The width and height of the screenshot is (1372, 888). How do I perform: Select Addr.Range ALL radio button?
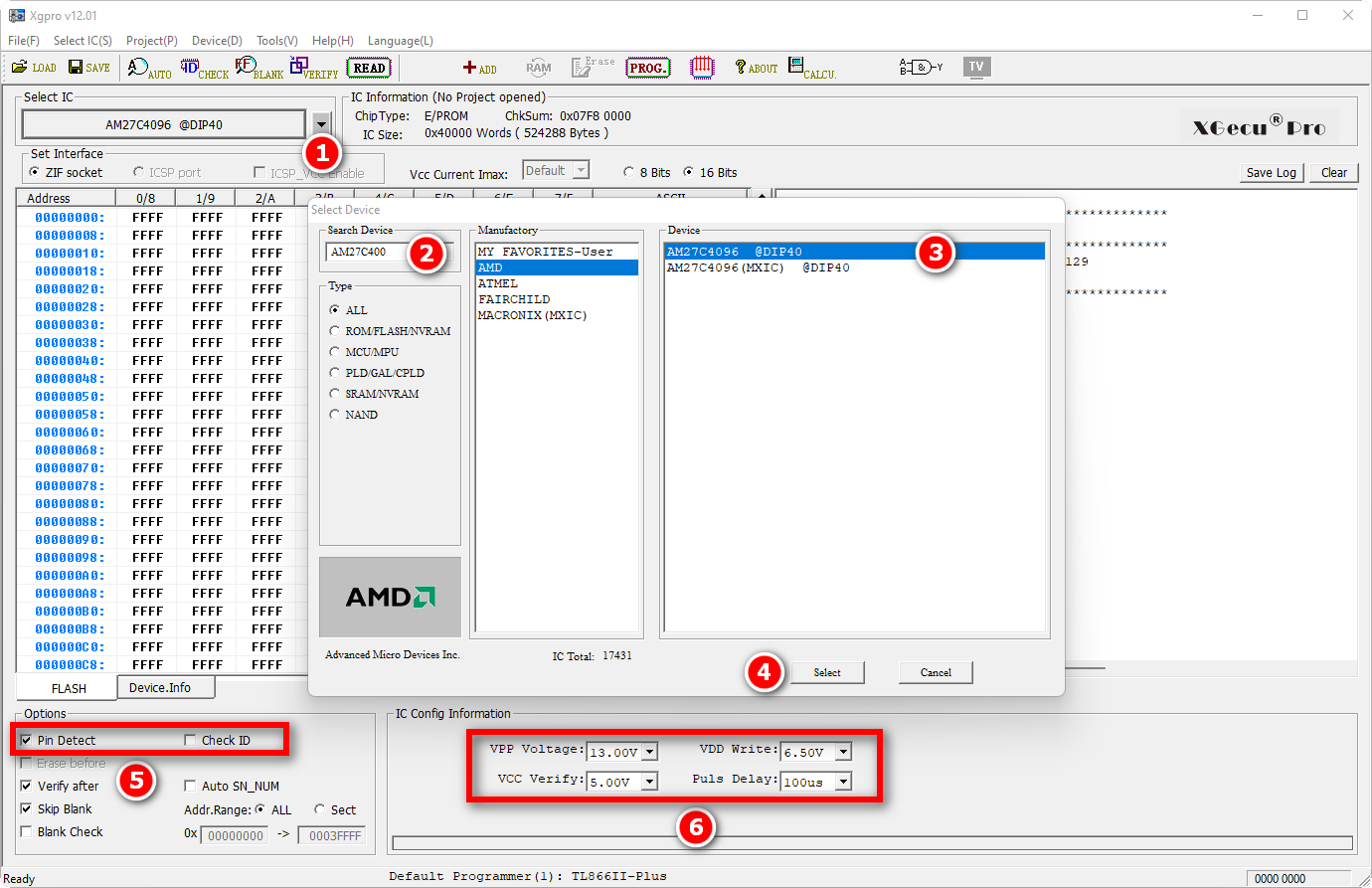click(x=273, y=809)
